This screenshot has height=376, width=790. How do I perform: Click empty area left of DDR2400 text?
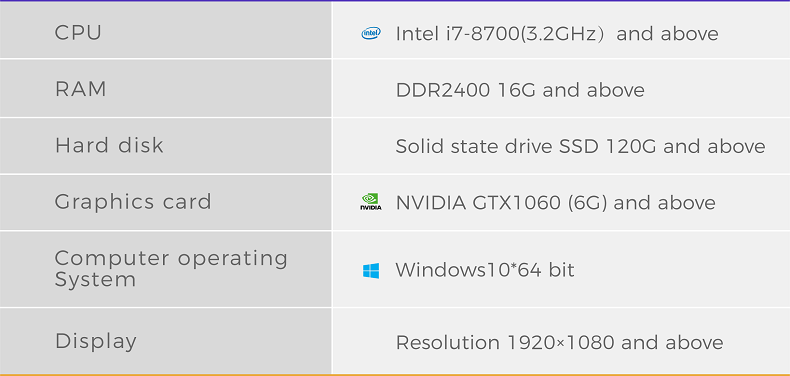(364, 90)
